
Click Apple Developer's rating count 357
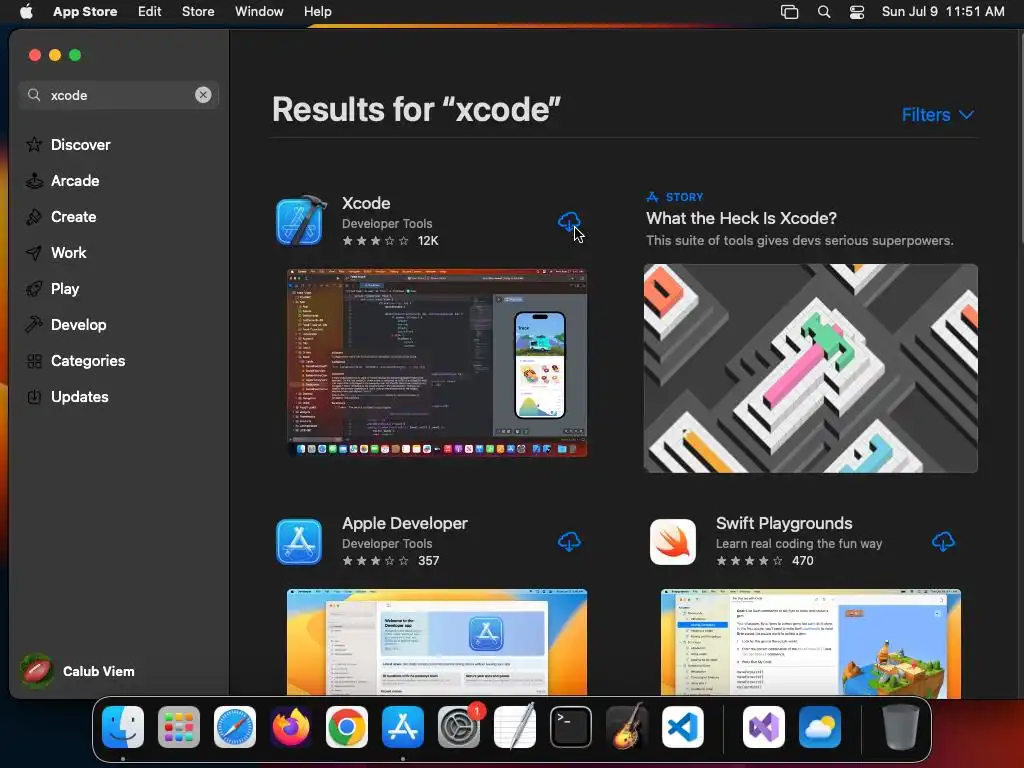tap(428, 560)
